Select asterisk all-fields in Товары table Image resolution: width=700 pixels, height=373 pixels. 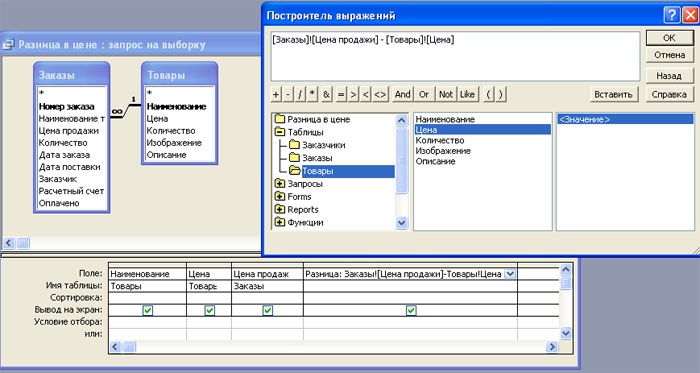pos(150,93)
